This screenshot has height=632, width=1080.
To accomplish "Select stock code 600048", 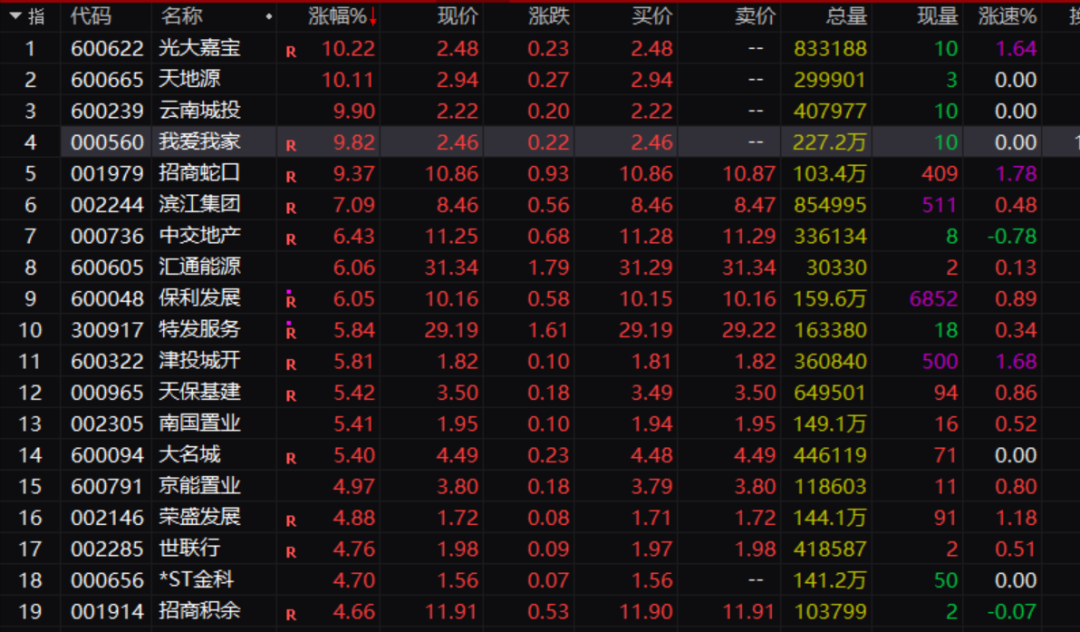I will click(x=107, y=298).
